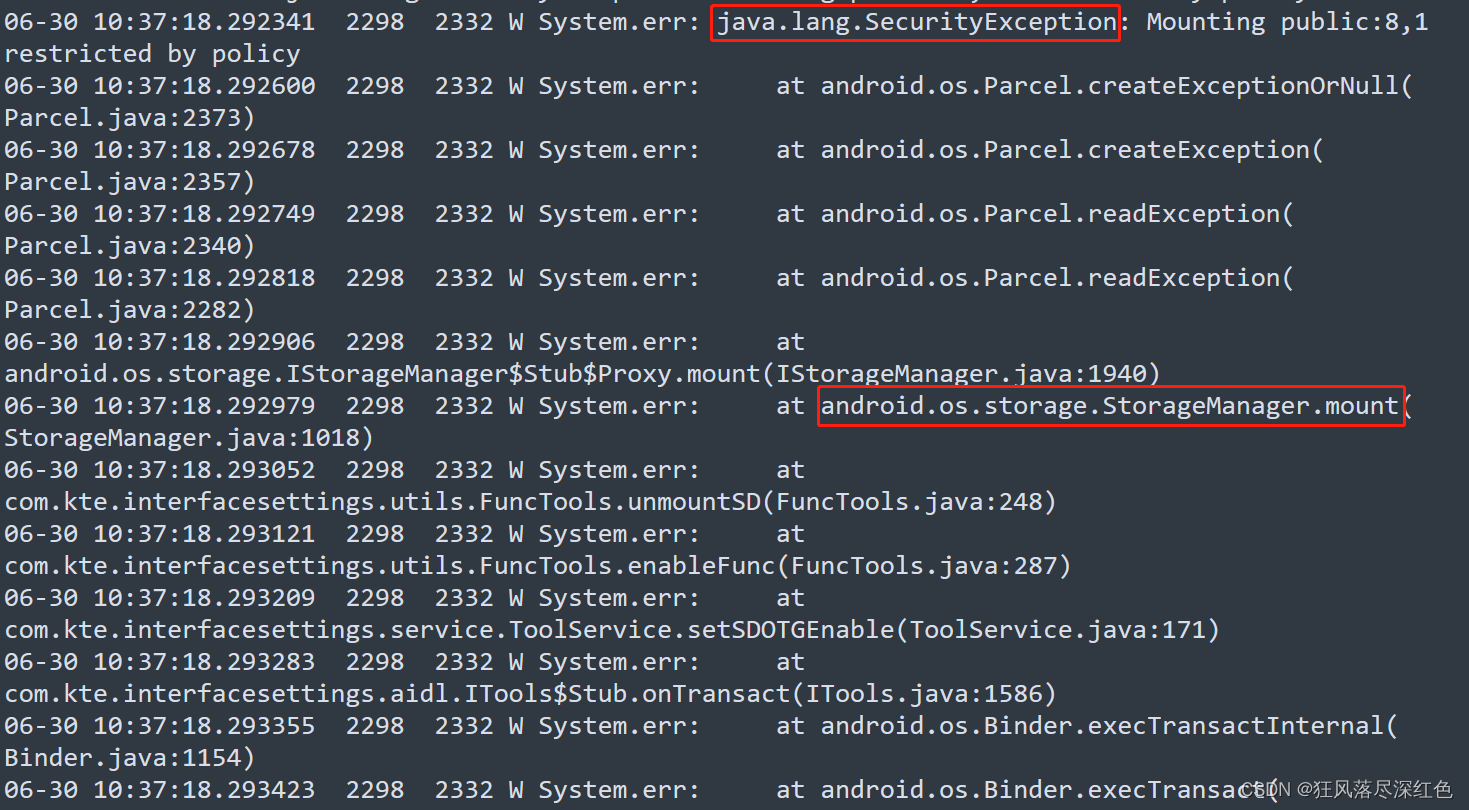Viewport: 1469px width, 810px height.
Task: Click android.os.Parcel.createExceptionOrNull( line
Action: point(1117,86)
